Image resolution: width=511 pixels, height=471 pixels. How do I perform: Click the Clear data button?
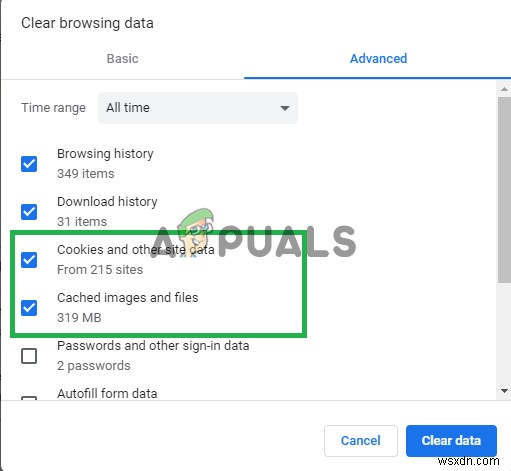coord(451,441)
